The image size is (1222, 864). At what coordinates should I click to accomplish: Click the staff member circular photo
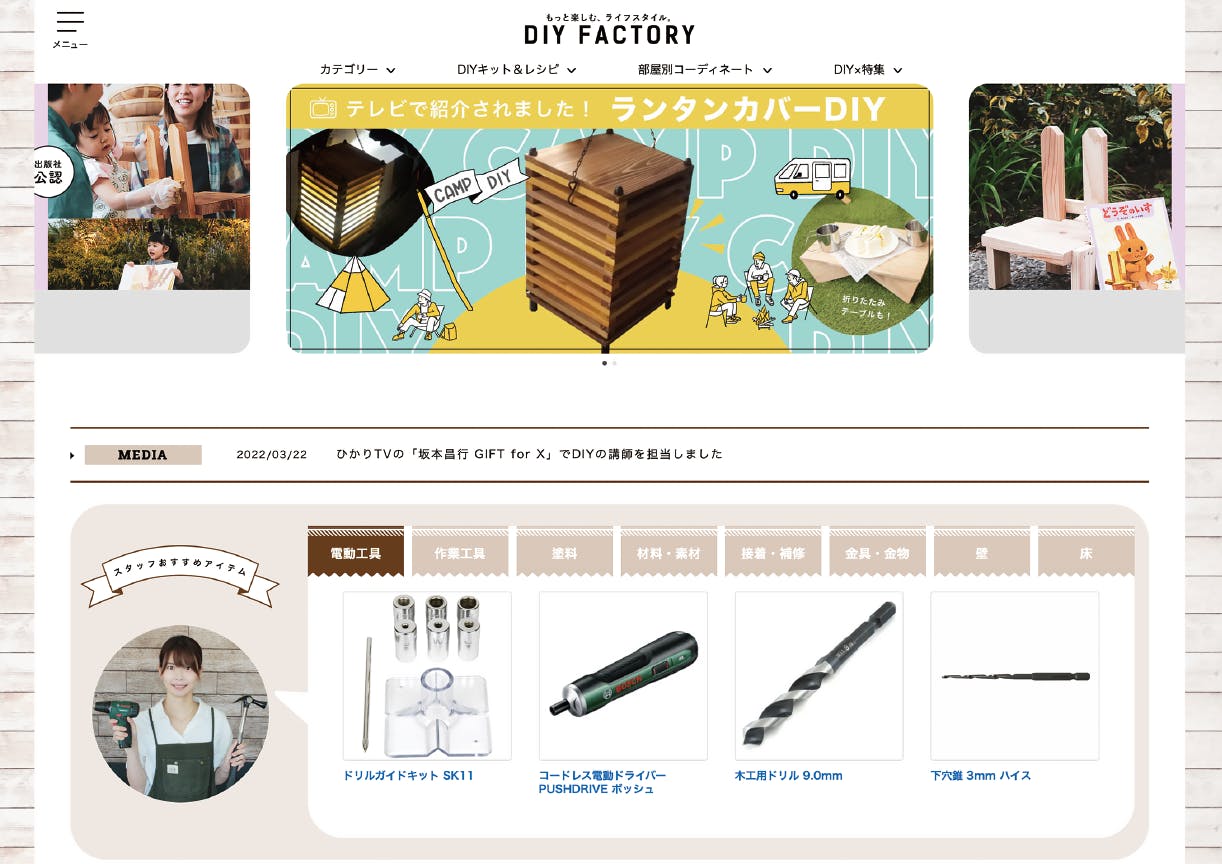click(x=181, y=714)
